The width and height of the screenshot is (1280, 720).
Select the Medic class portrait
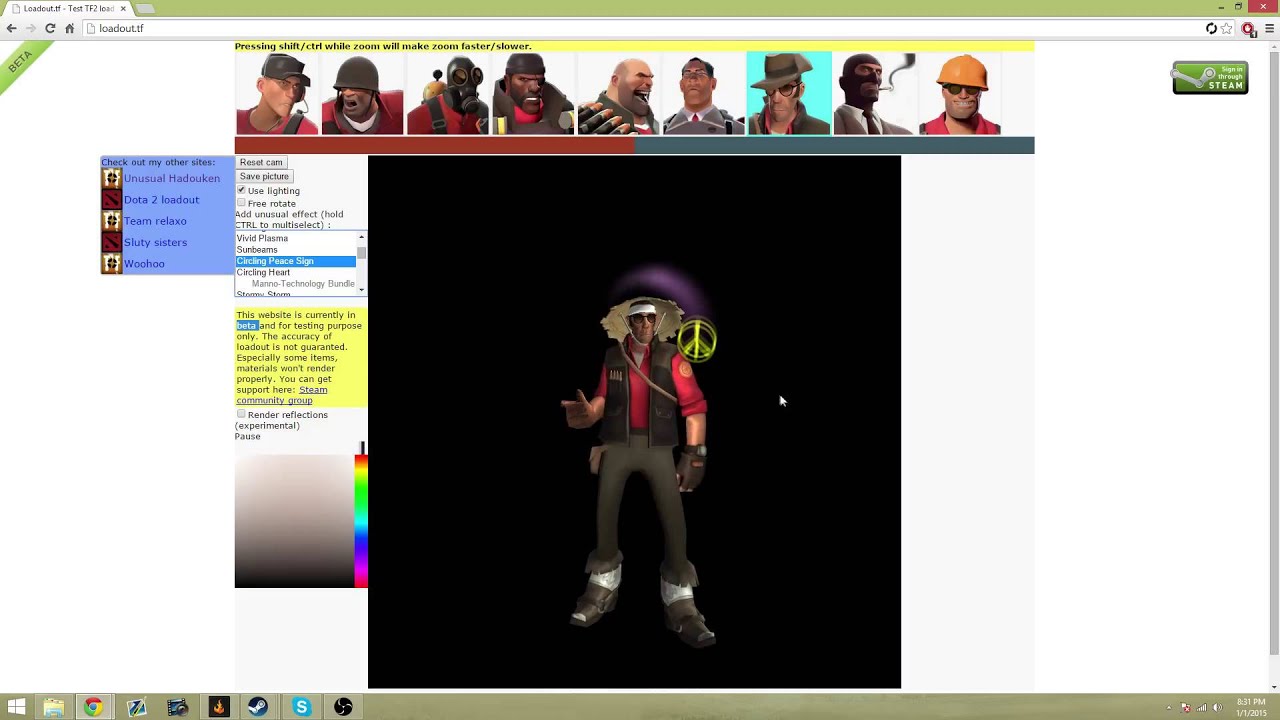[703, 94]
